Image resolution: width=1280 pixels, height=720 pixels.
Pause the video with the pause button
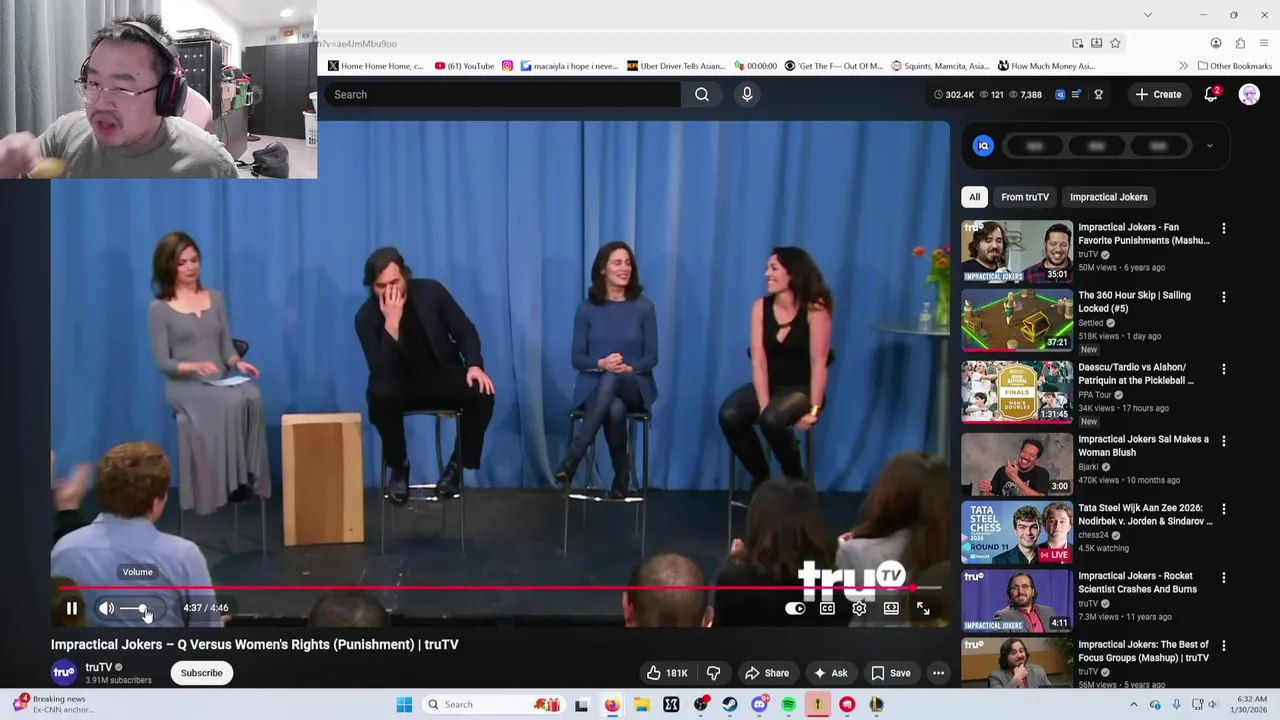click(72, 608)
